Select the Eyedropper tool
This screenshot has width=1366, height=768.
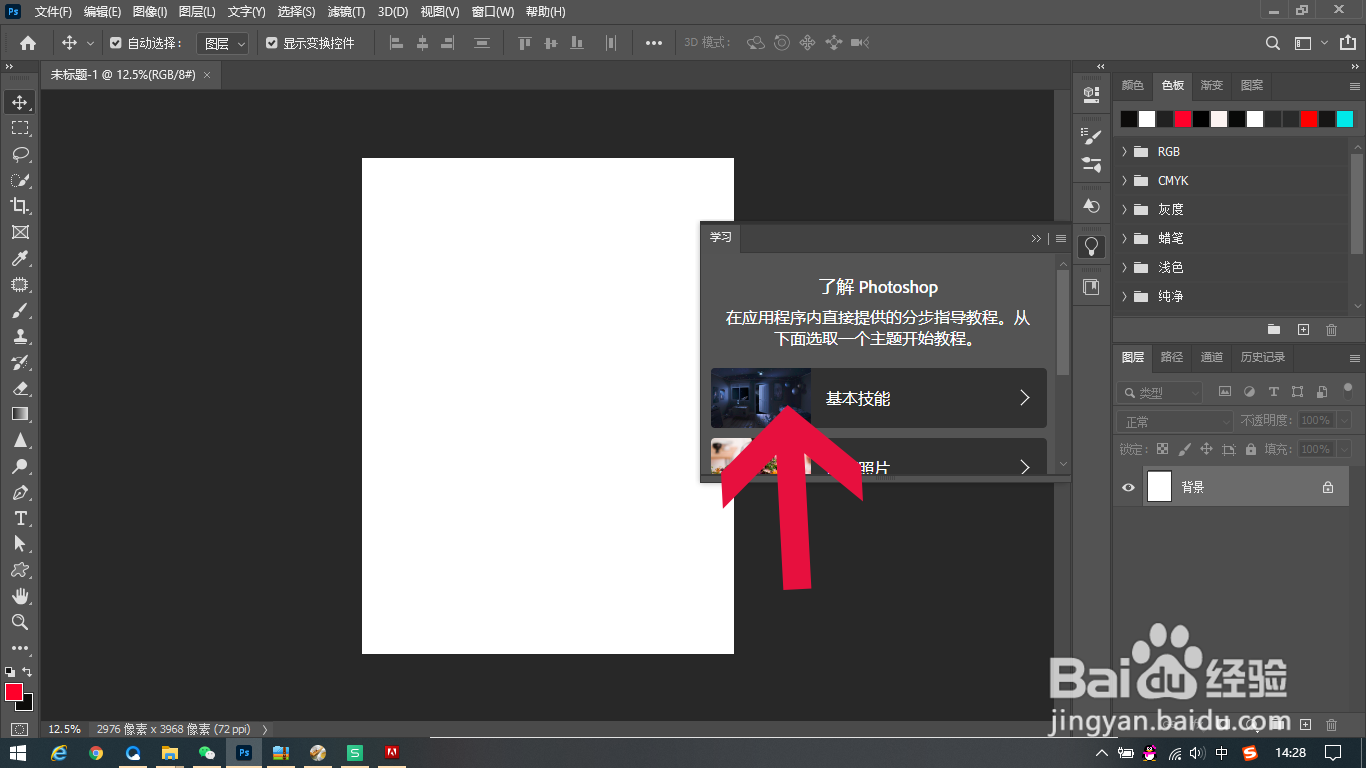(19, 258)
